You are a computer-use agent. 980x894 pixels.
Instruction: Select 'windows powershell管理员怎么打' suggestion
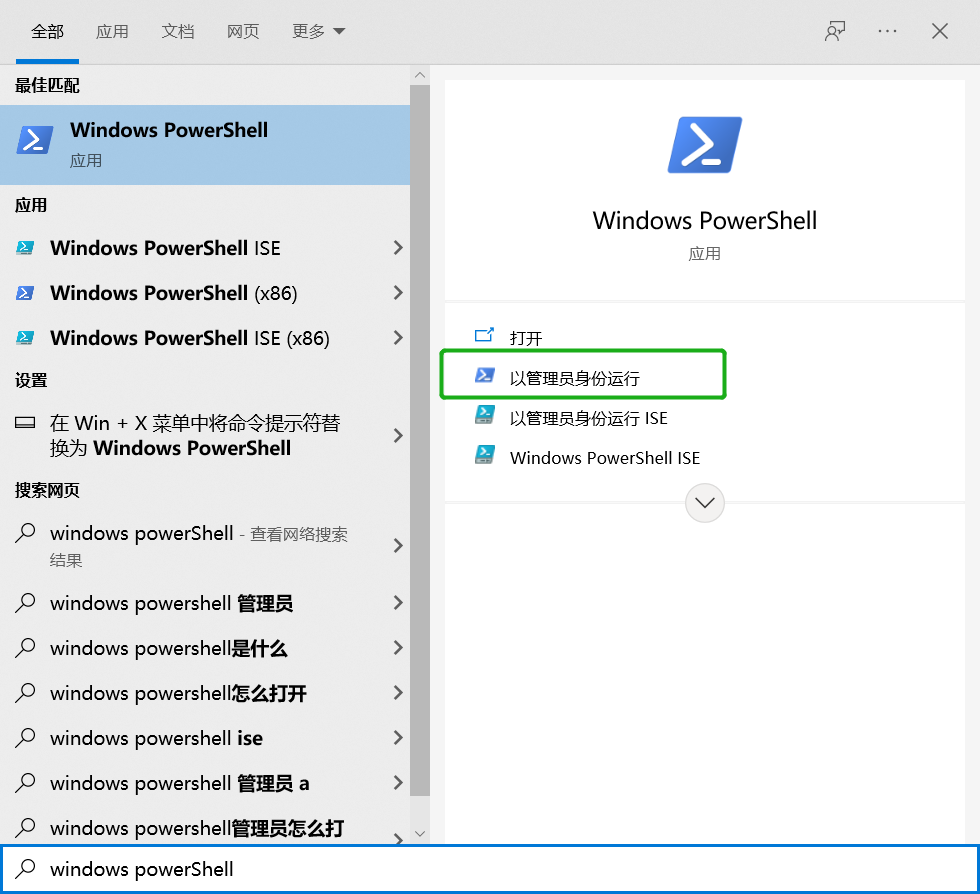(205, 825)
